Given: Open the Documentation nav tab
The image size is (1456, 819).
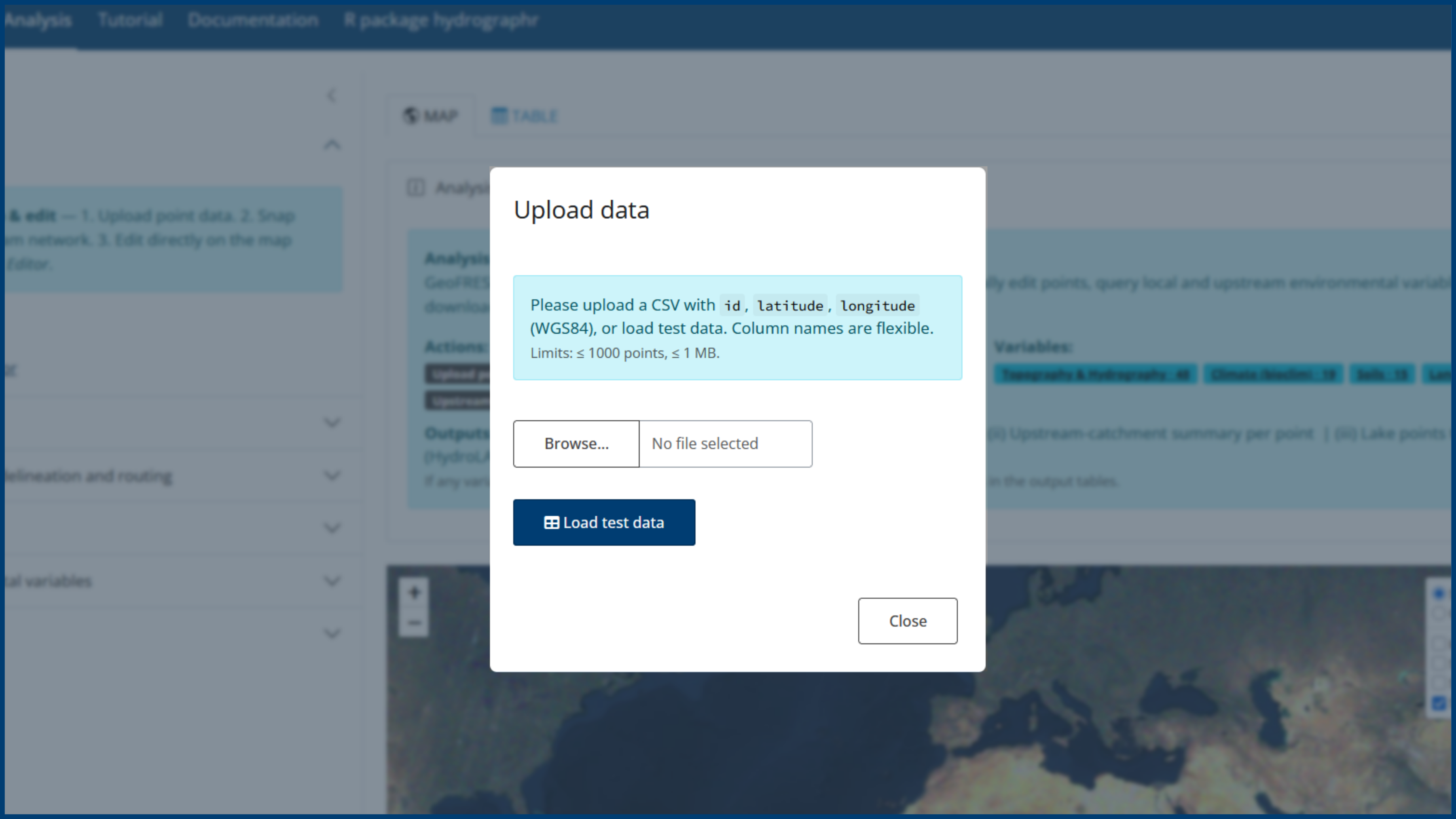Looking at the screenshot, I should [253, 20].
